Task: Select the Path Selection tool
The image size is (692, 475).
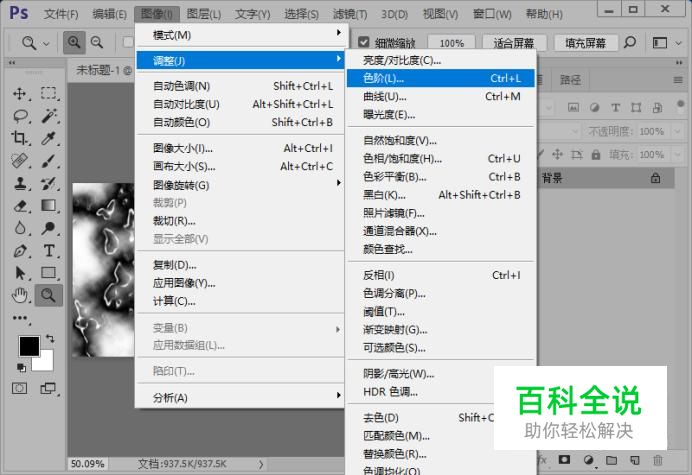Action: [x=20, y=273]
